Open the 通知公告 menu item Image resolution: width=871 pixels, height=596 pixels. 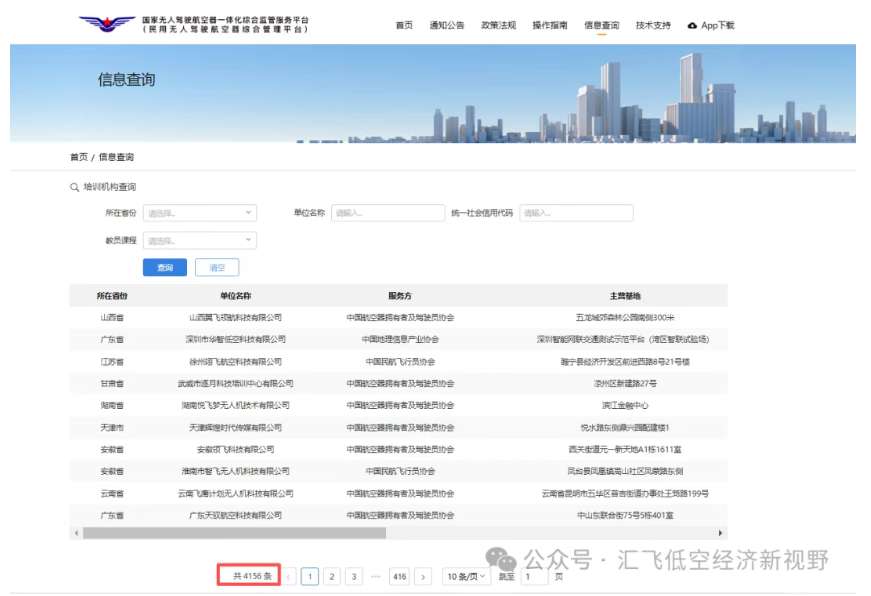446,25
